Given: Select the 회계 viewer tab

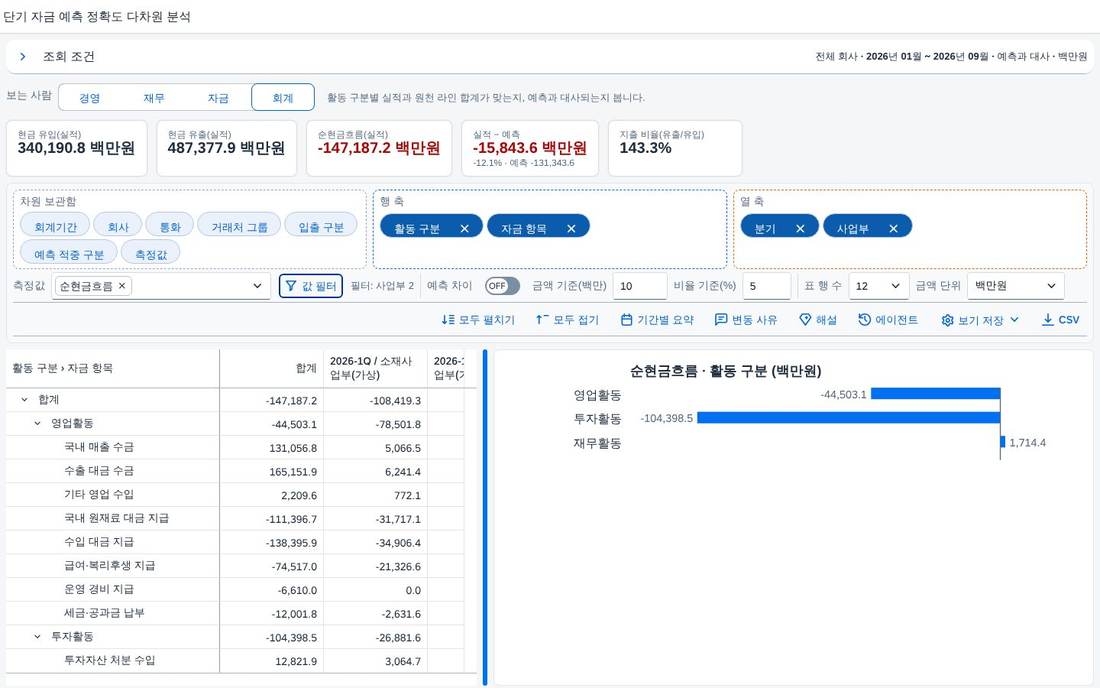Looking at the screenshot, I should [x=283, y=98].
